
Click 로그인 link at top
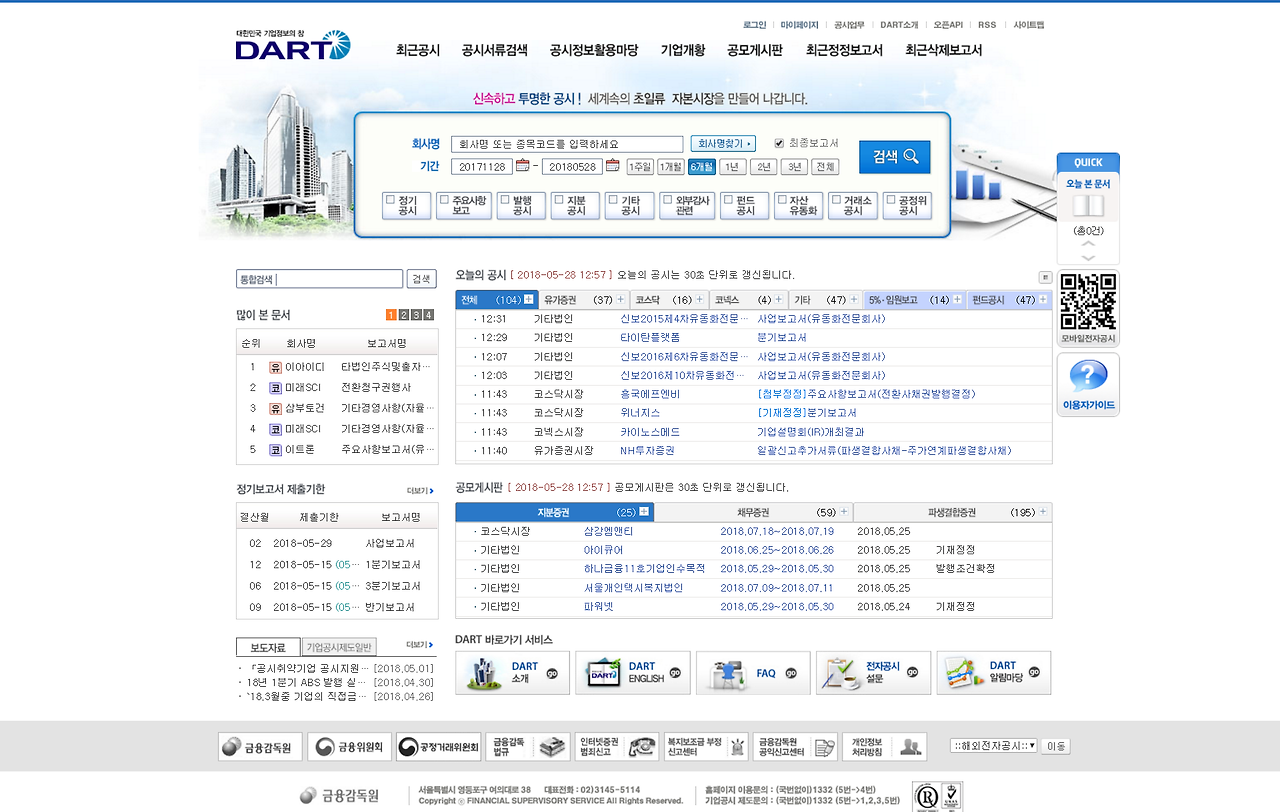coord(755,24)
